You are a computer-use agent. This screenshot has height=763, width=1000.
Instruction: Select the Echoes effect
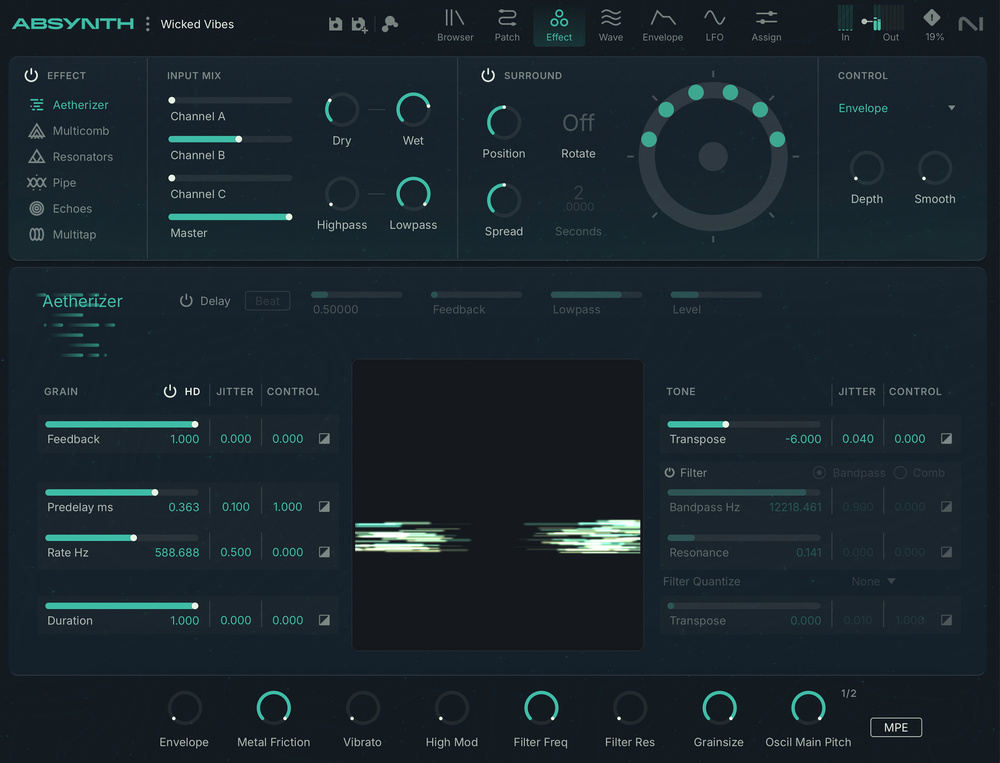[x=61, y=209]
